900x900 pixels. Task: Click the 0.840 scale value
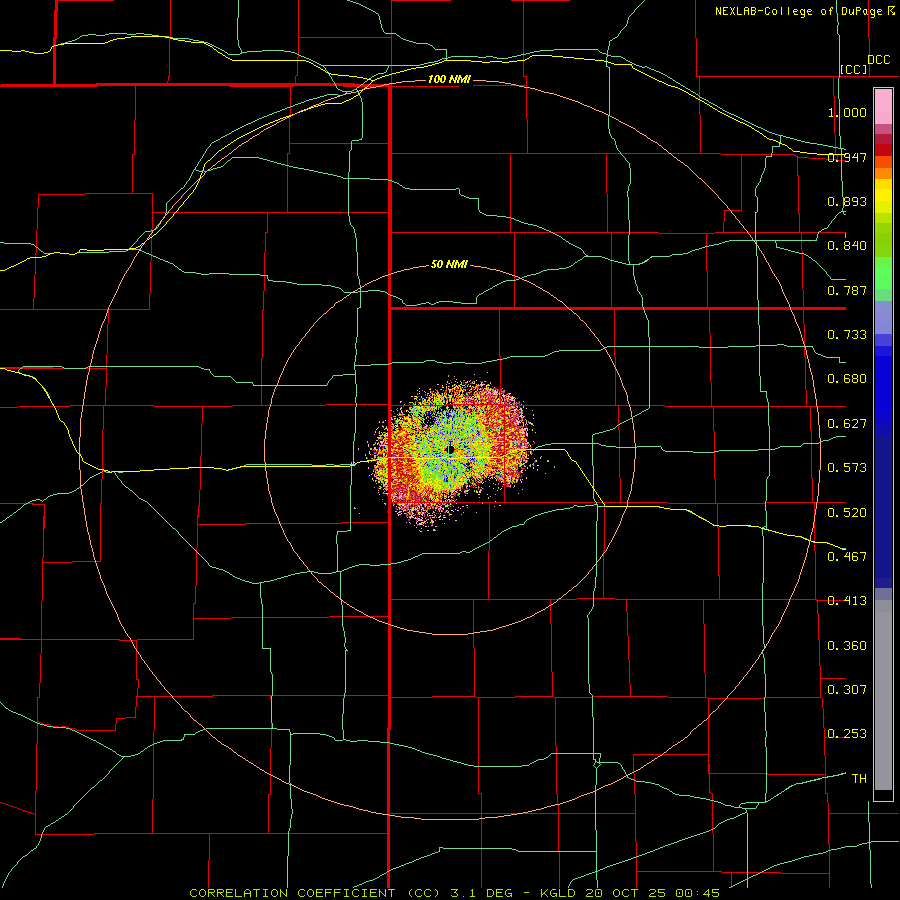point(847,246)
